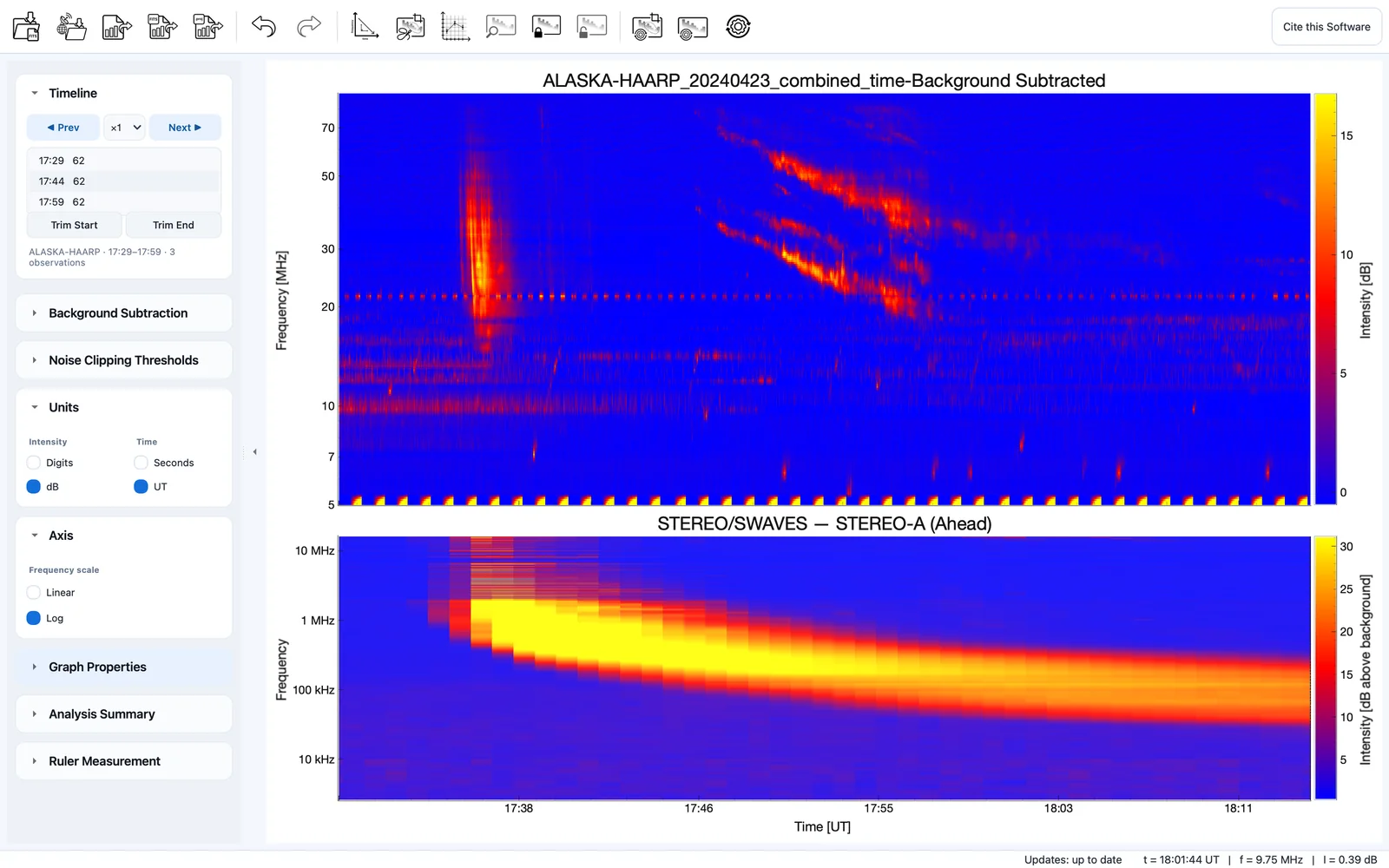Activate the zoom magnifier tool

pos(501,27)
